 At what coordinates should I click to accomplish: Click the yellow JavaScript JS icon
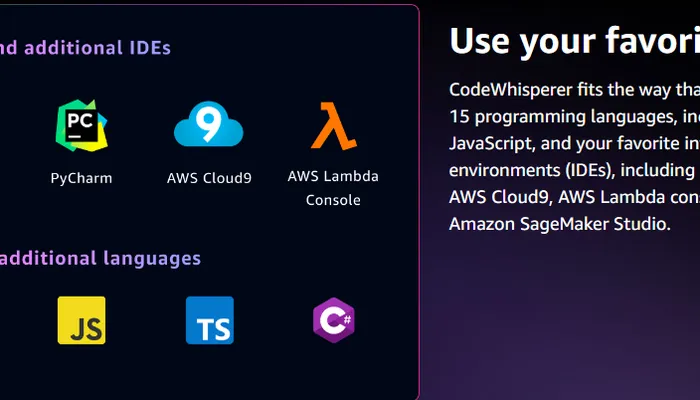pos(81,320)
